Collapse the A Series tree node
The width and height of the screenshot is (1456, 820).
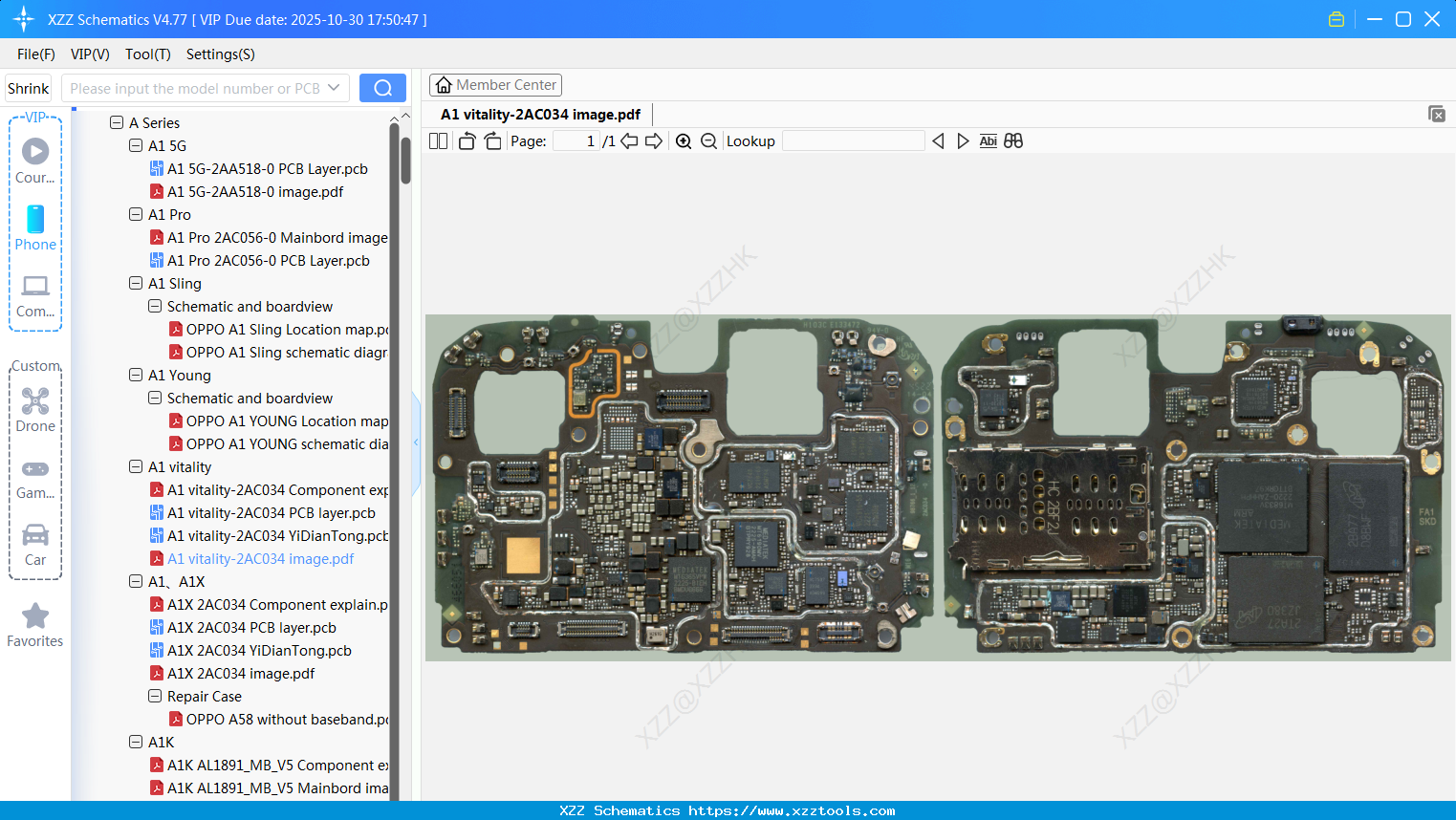click(x=117, y=123)
